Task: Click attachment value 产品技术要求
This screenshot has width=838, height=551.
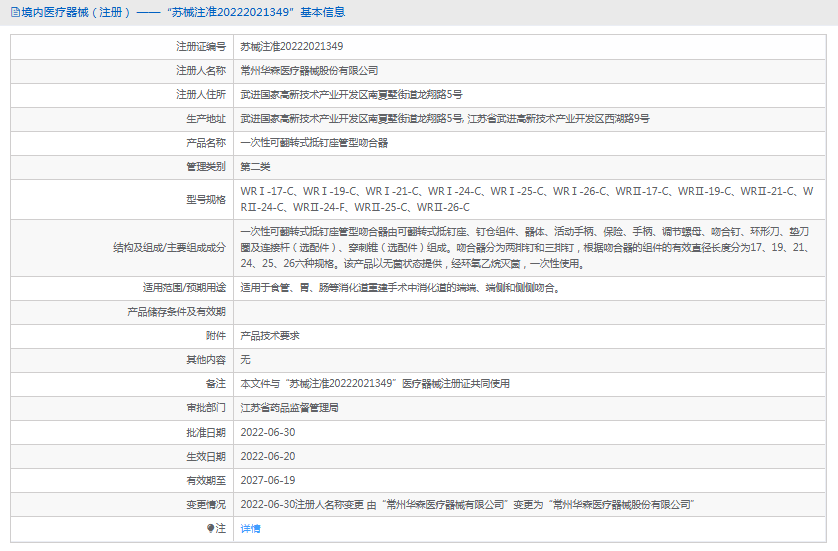Action: [270, 336]
